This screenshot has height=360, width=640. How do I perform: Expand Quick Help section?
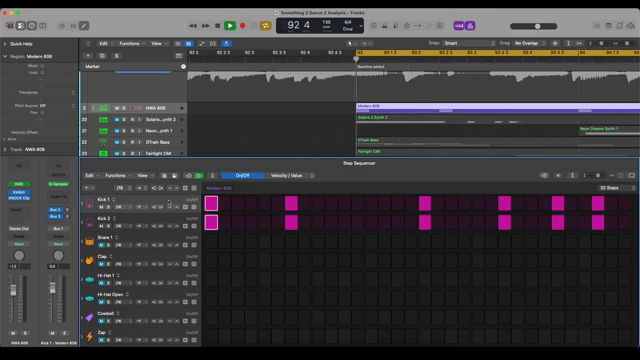[x=5, y=44]
